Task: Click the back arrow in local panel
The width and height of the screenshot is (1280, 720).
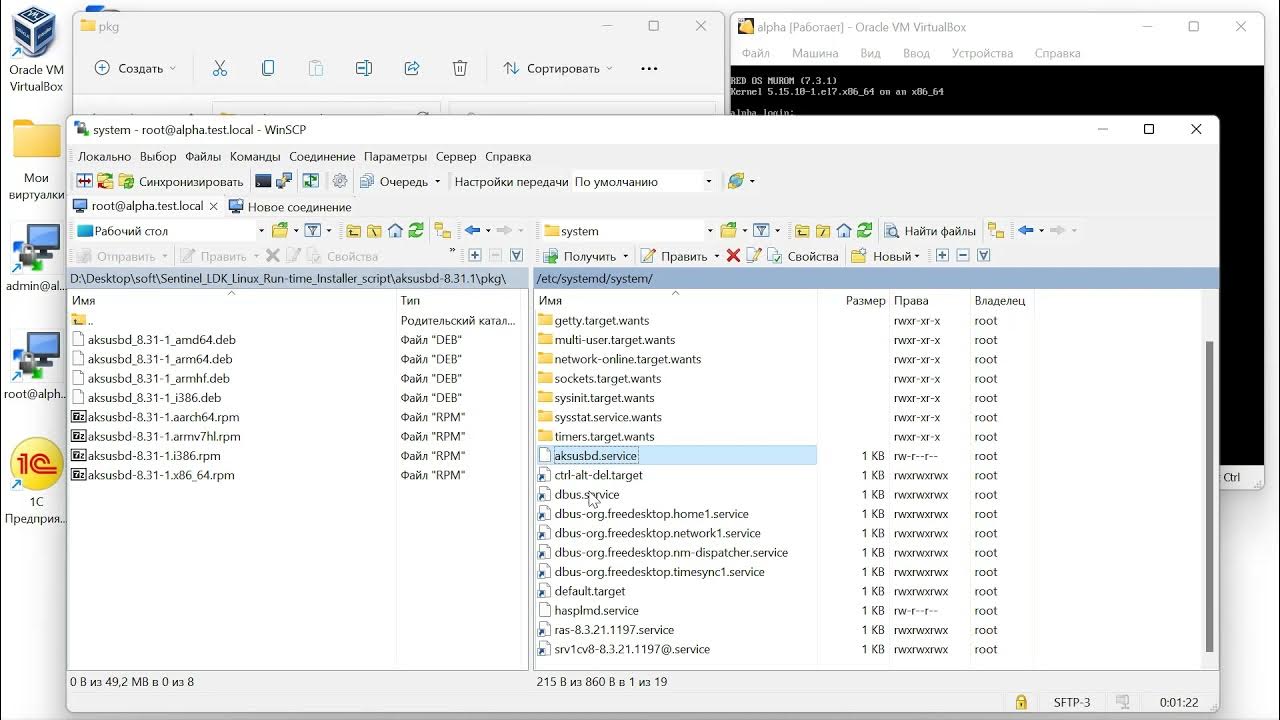Action: point(473,231)
